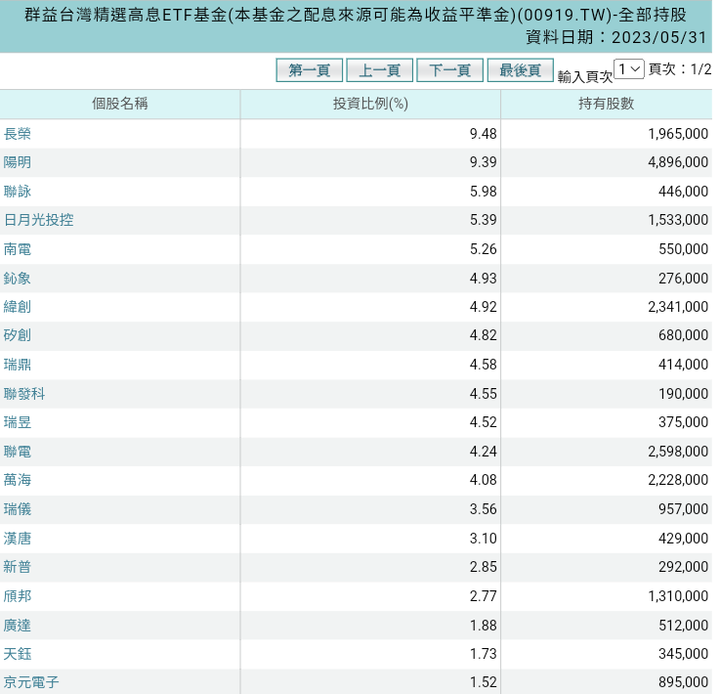Open the 南電 stock link
The width and height of the screenshot is (720, 694).
point(17,249)
